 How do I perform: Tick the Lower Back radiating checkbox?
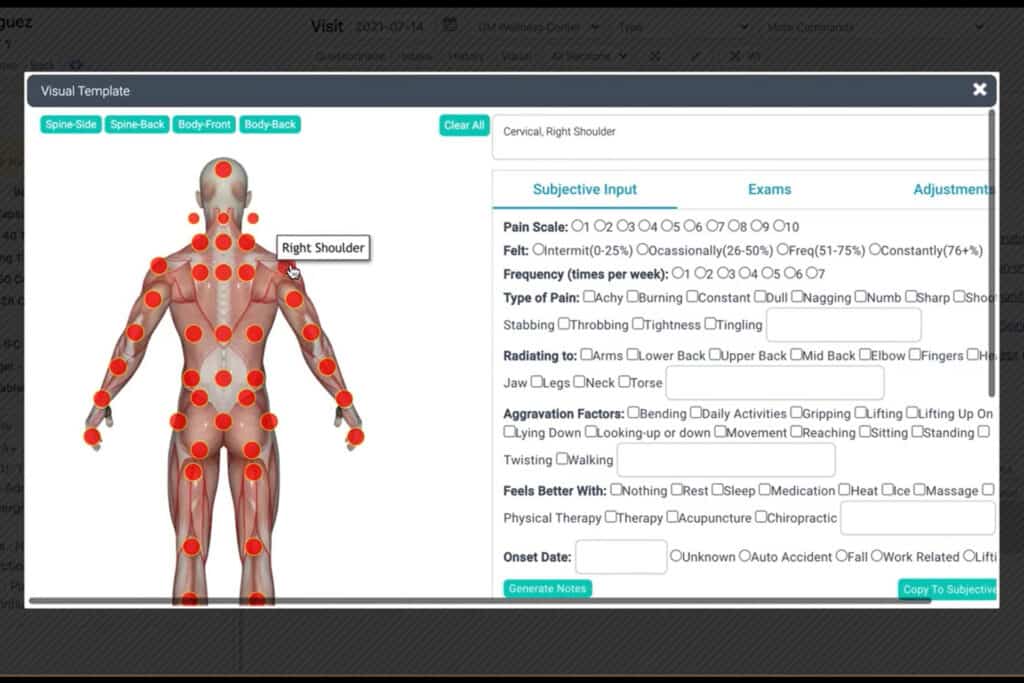[x=633, y=355]
